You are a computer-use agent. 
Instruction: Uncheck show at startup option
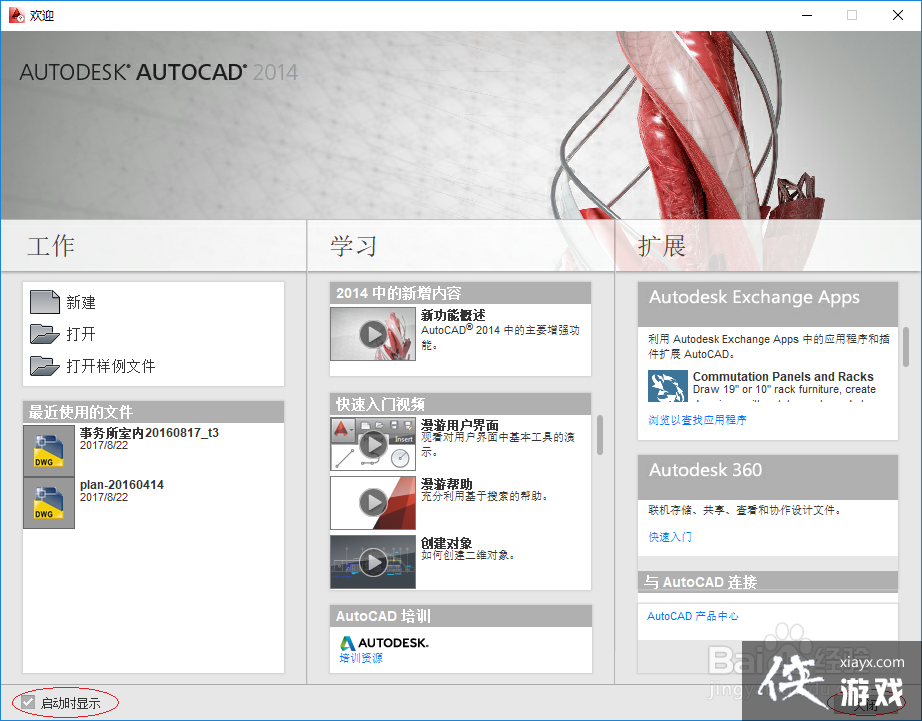[x=26, y=702]
